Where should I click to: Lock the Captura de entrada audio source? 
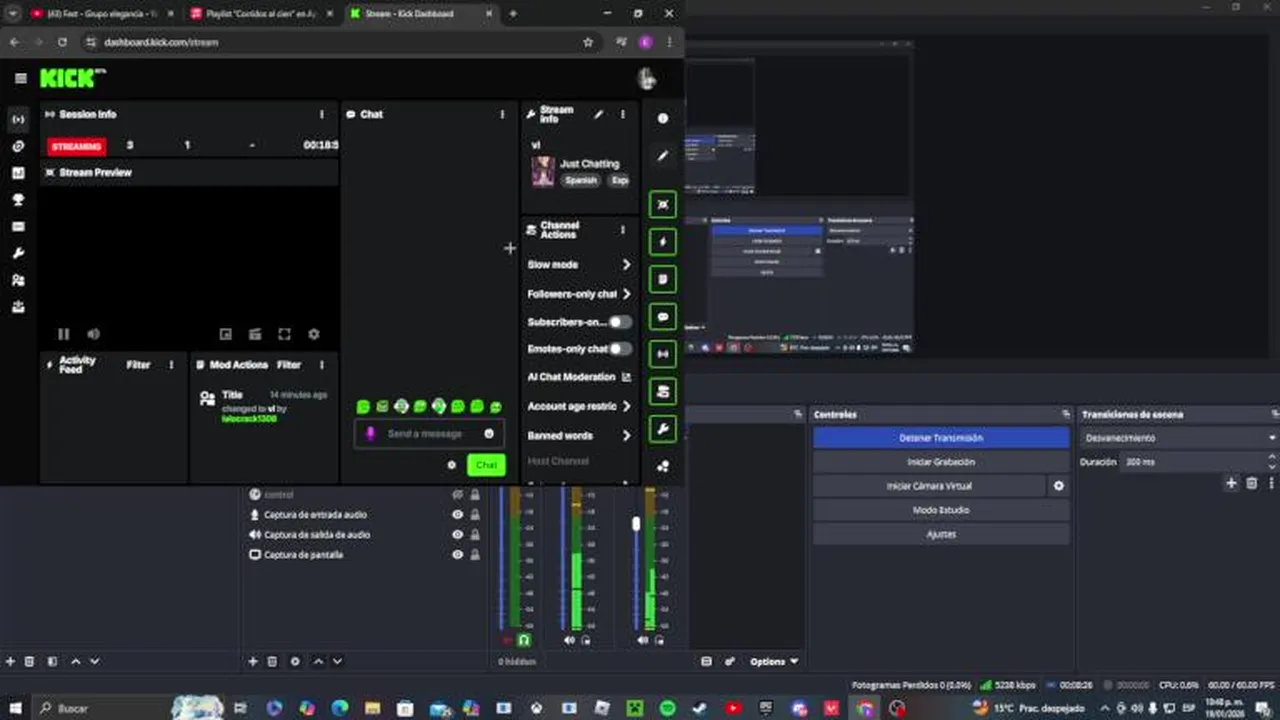tap(475, 514)
